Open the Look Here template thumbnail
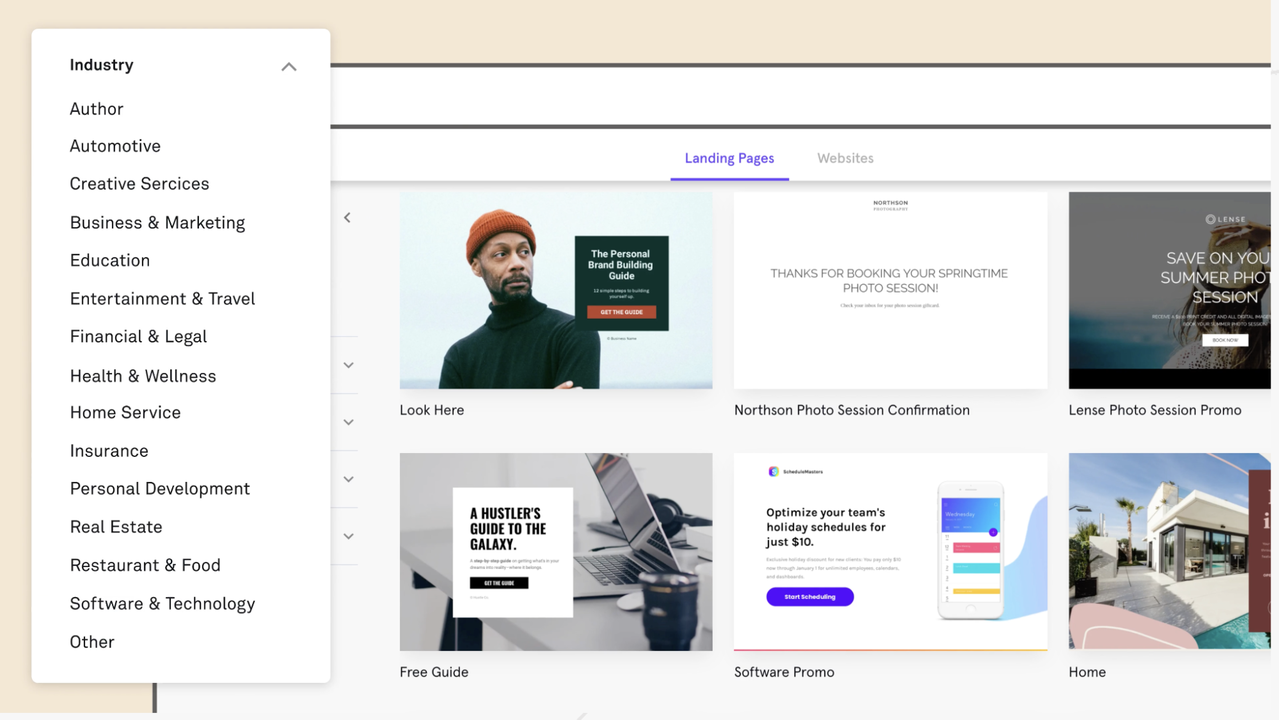Image resolution: width=1279 pixels, height=720 pixels. 556,290
